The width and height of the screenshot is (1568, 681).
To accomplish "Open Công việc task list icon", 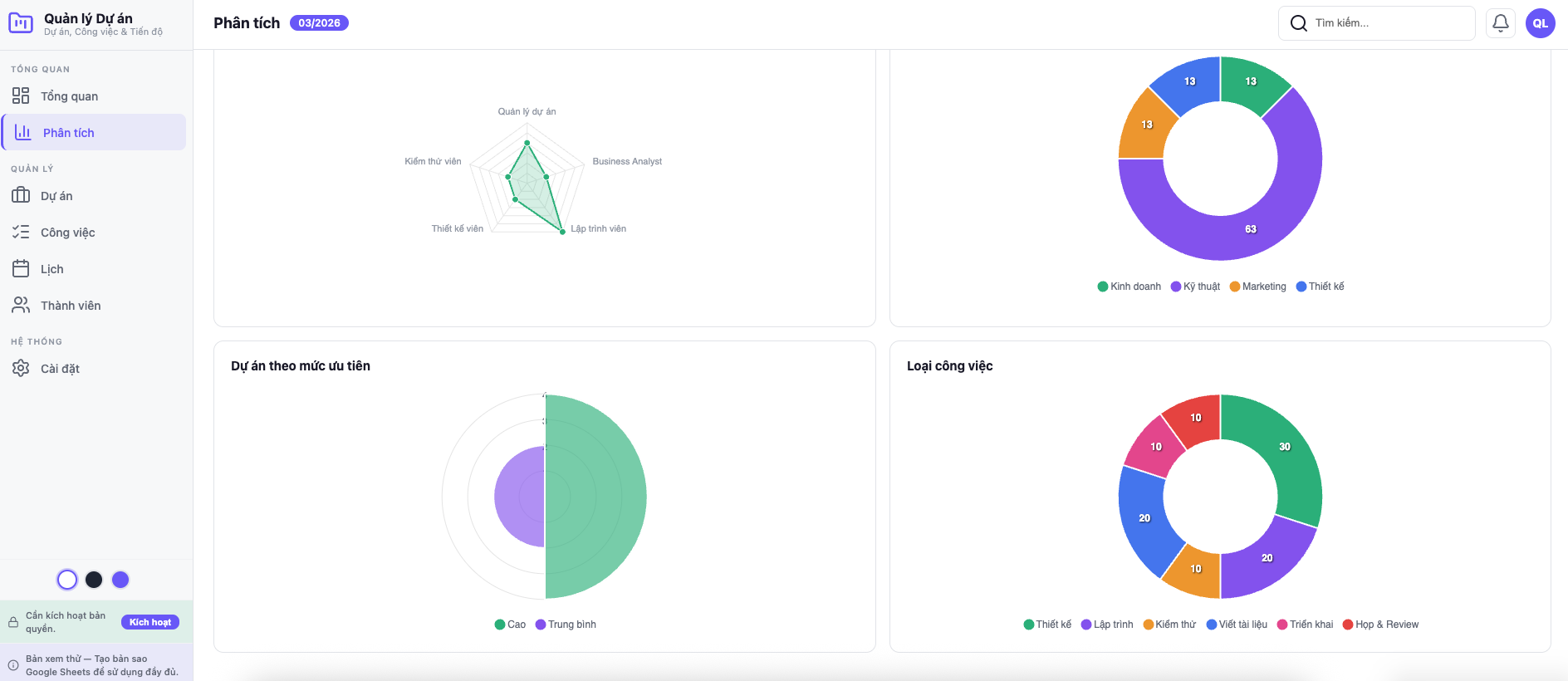I will click(x=21, y=233).
